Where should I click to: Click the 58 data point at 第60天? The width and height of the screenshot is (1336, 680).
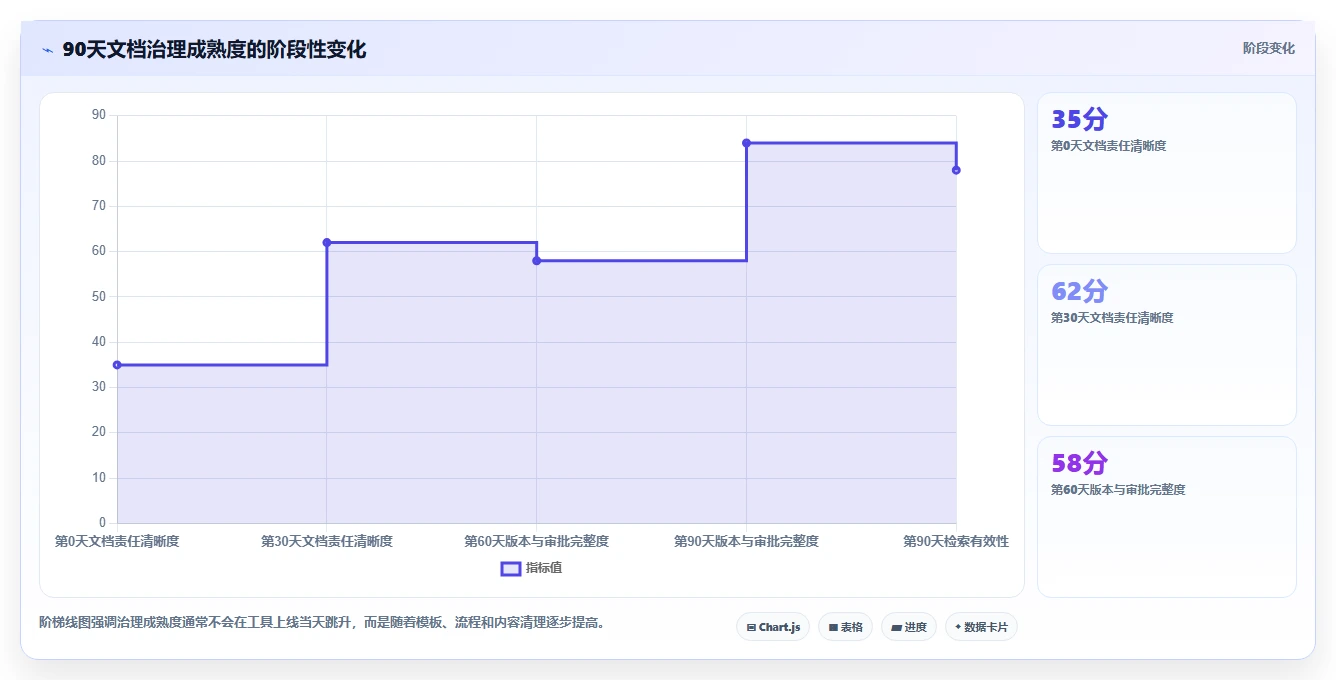click(537, 260)
